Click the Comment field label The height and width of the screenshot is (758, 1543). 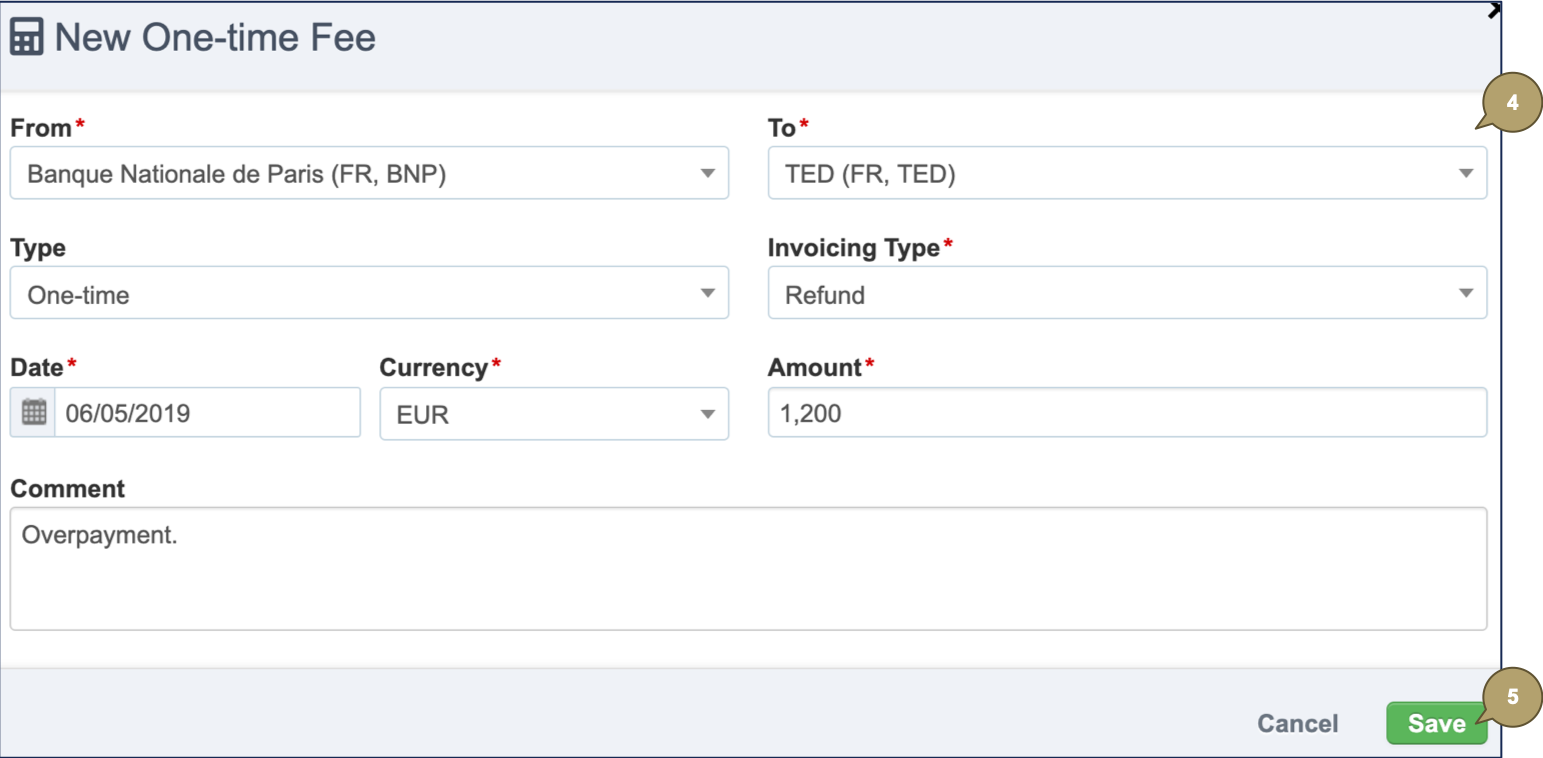coord(67,489)
